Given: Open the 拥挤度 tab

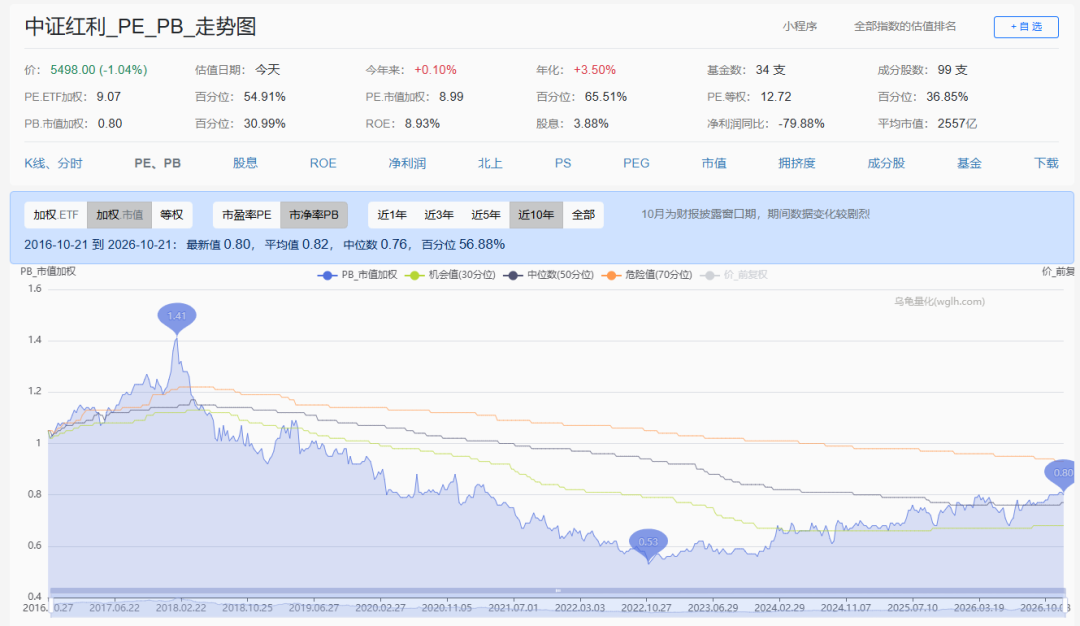Looking at the screenshot, I should 797,163.
